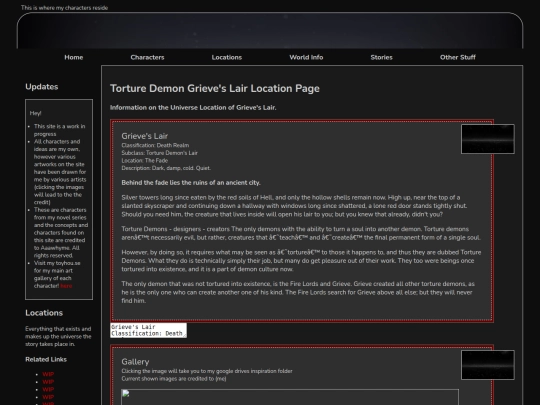Click the thumbnail beside the Gallery heading
This screenshot has width=540, height=405.
pos(488,365)
